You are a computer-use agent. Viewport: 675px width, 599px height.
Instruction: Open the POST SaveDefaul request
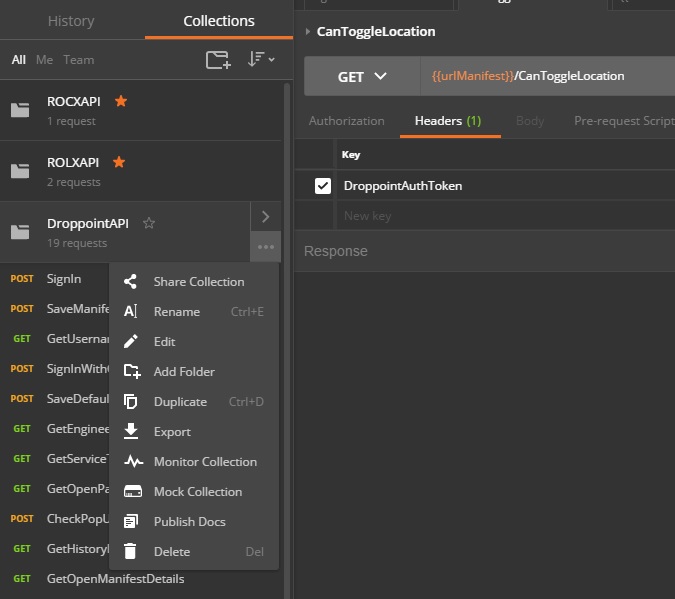click(x=55, y=399)
